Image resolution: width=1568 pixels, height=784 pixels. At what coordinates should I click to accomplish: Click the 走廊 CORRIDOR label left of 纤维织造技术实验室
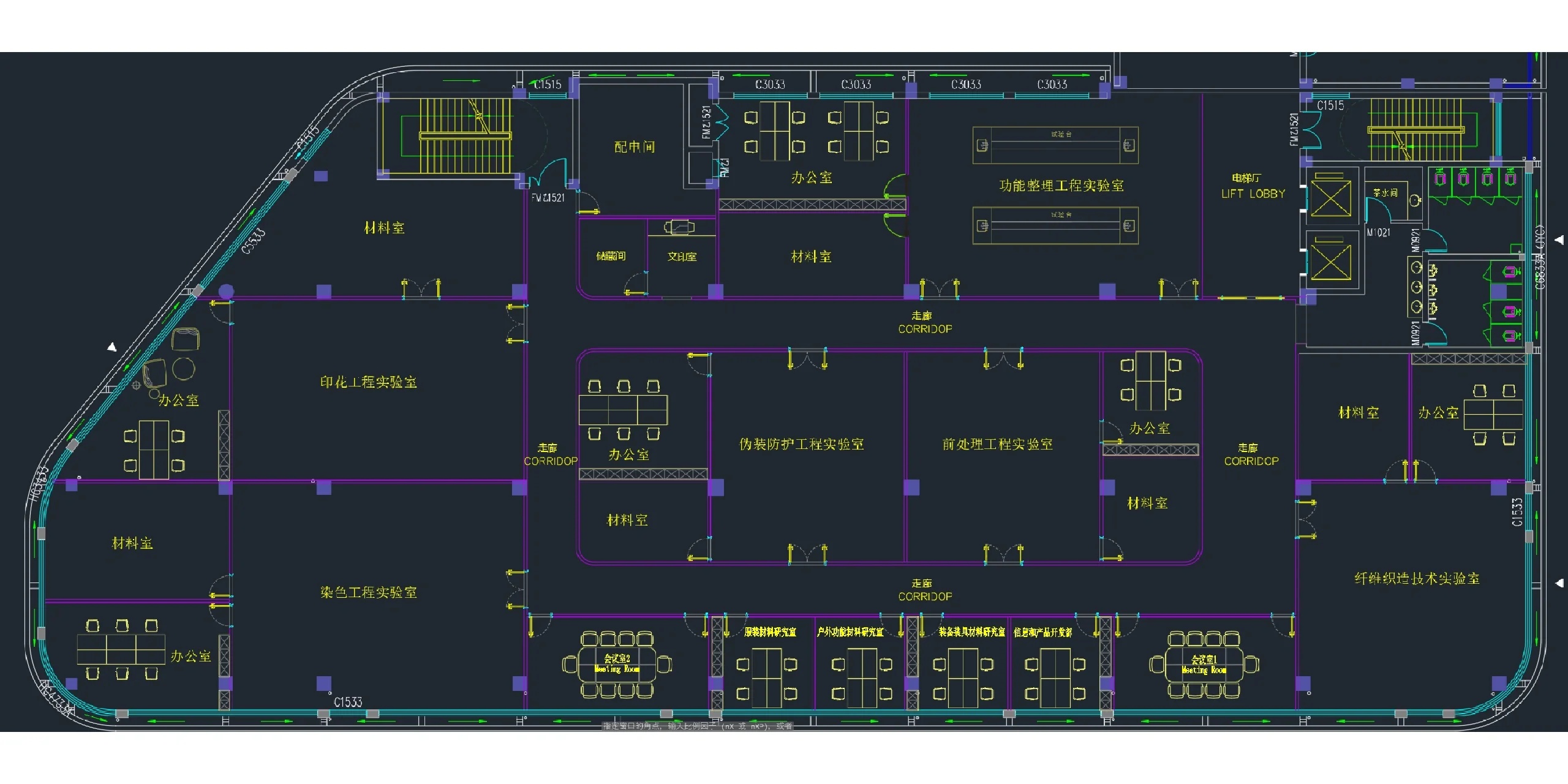point(1251,454)
